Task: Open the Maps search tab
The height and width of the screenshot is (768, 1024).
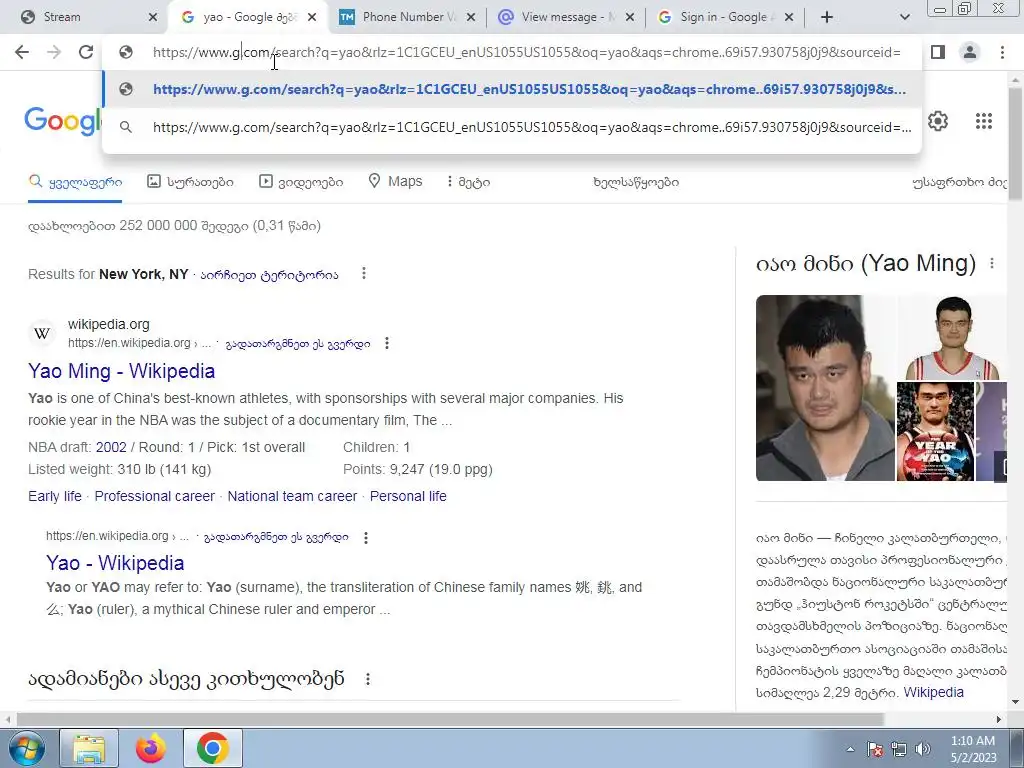Action: coord(395,182)
